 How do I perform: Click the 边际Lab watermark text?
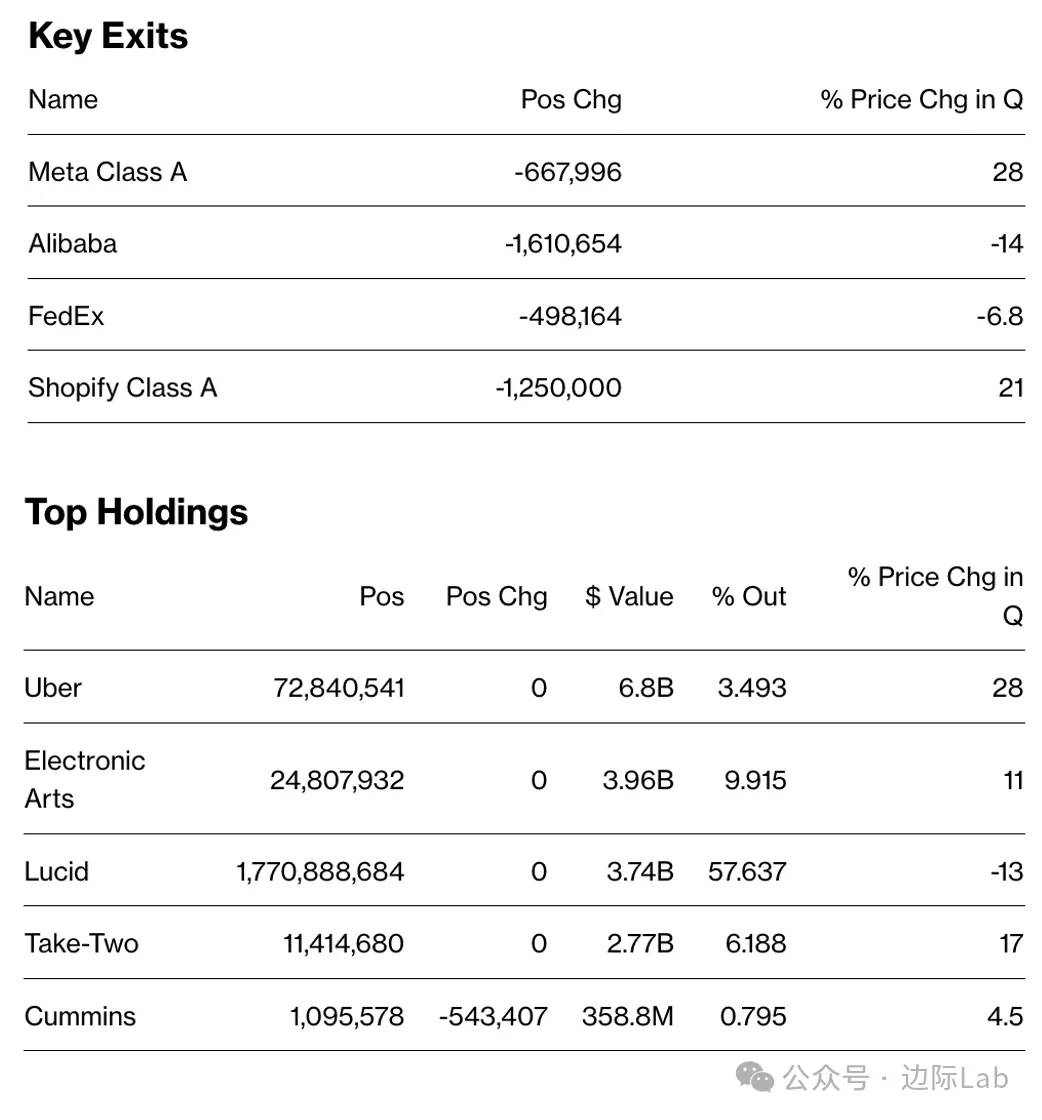click(954, 1078)
